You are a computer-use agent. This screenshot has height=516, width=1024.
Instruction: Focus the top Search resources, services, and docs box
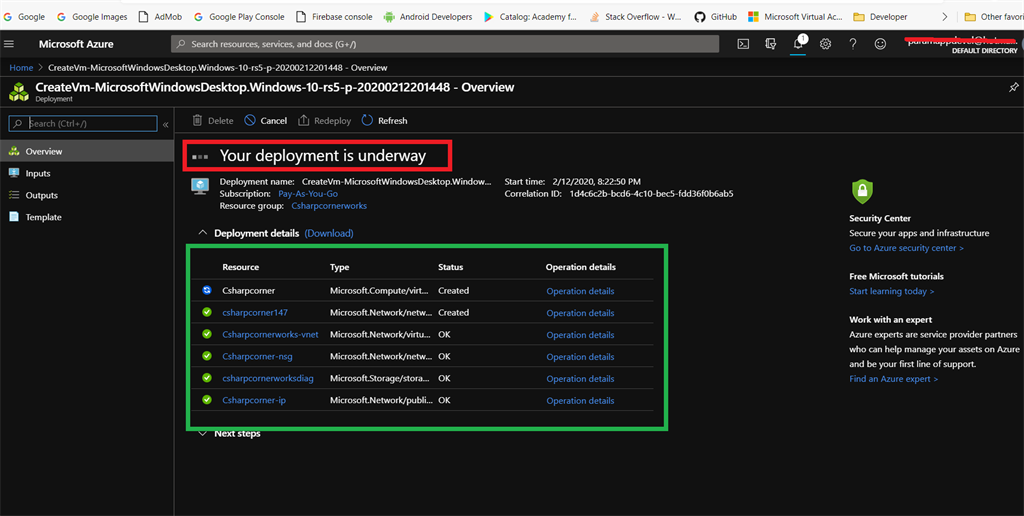tap(445, 44)
